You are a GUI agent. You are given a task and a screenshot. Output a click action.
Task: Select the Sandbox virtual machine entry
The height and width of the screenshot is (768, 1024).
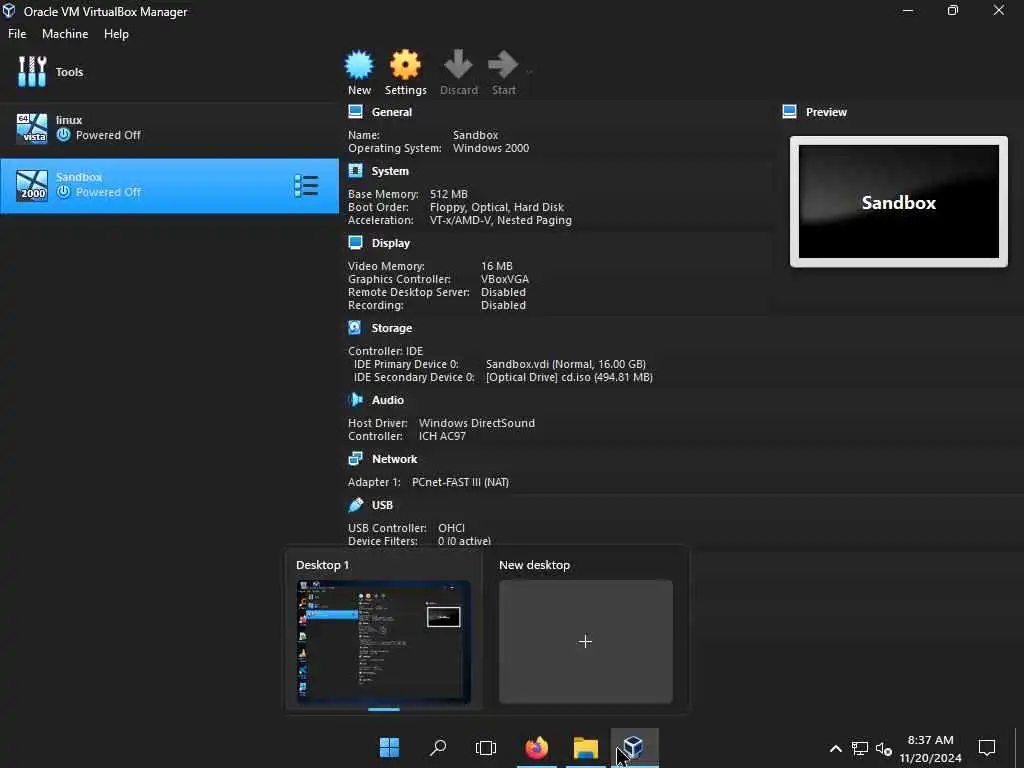tap(169, 185)
